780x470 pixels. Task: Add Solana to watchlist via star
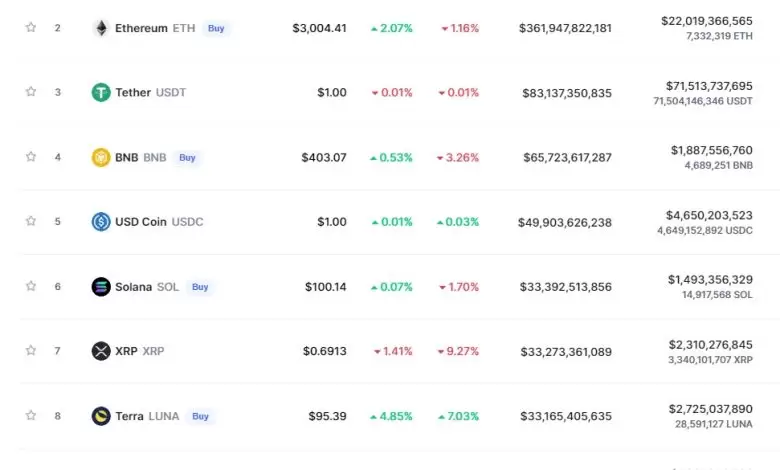pyautogui.click(x=31, y=287)
